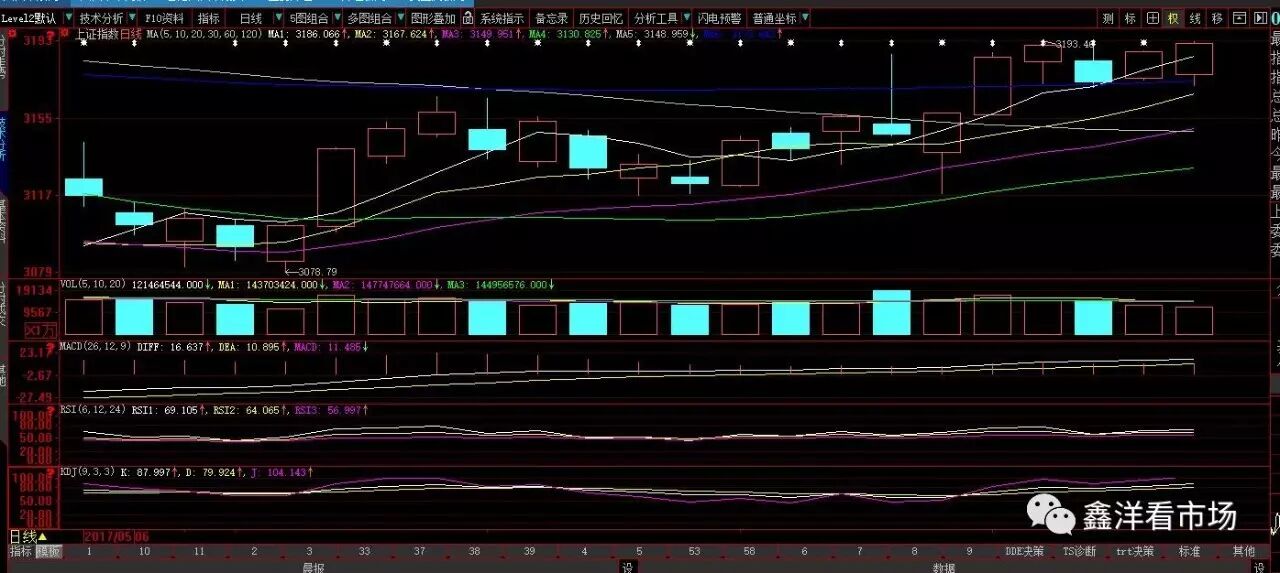Click the 移 move tool button

1217,18
